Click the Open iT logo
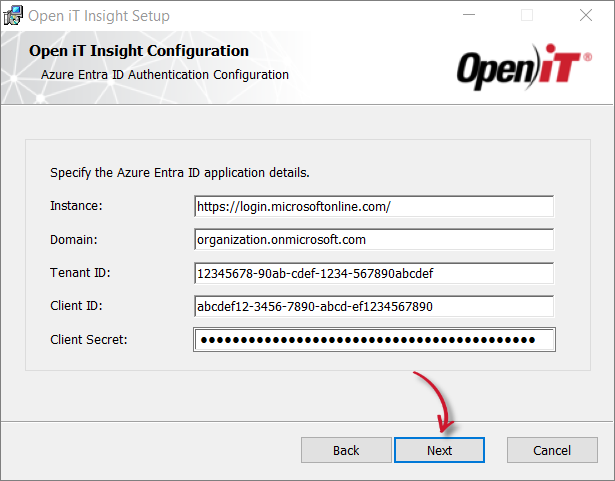This screenshot has height=481, width=615. tap(524, 67)
